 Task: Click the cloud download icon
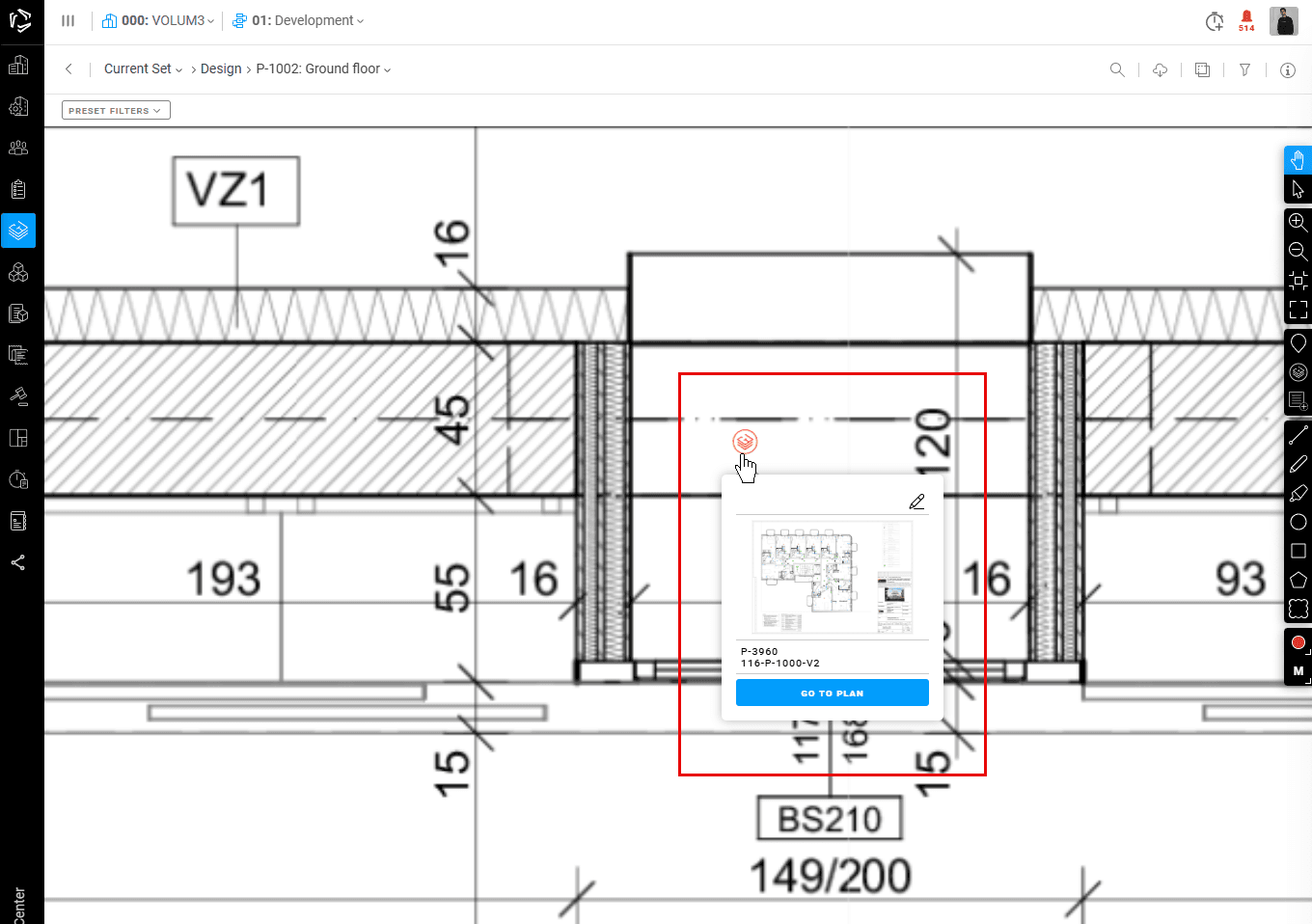point(1160,69)
